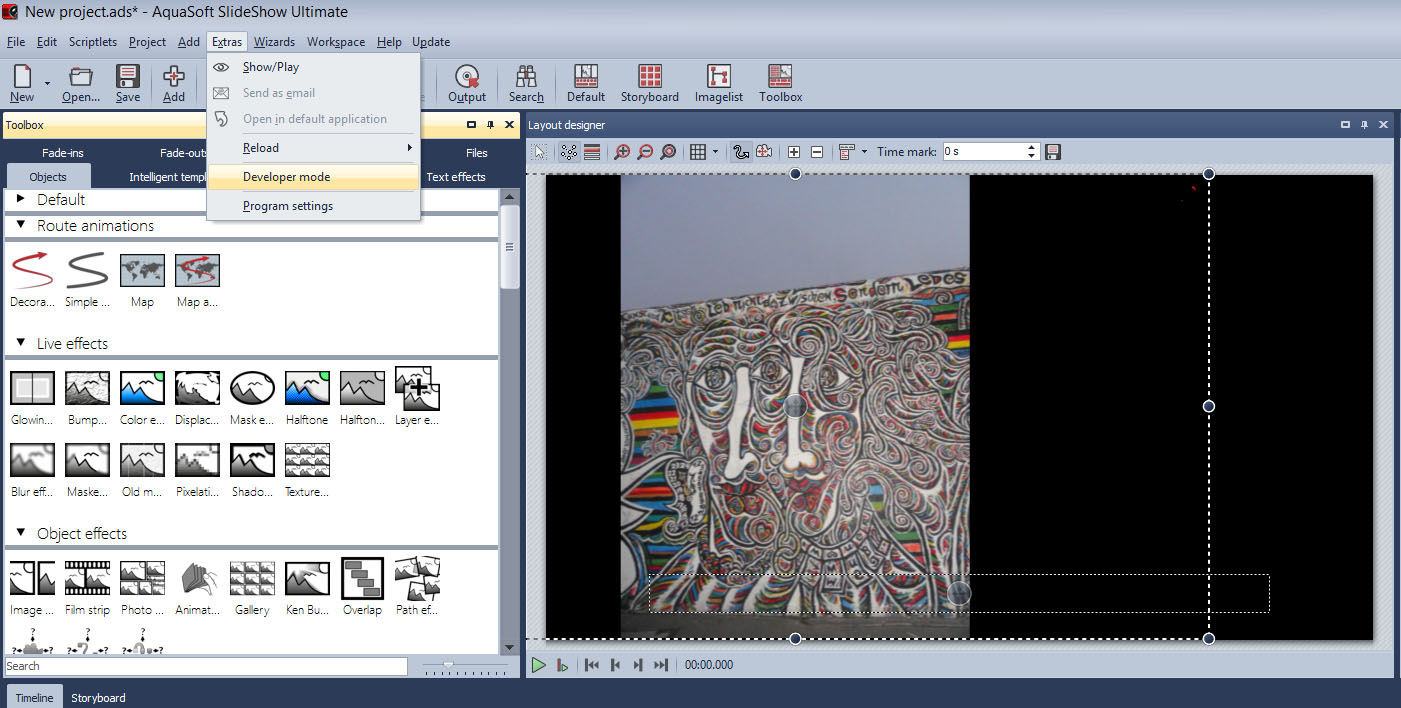Expand the Reload submenu

pyautogui.click(x=313, y=148)
